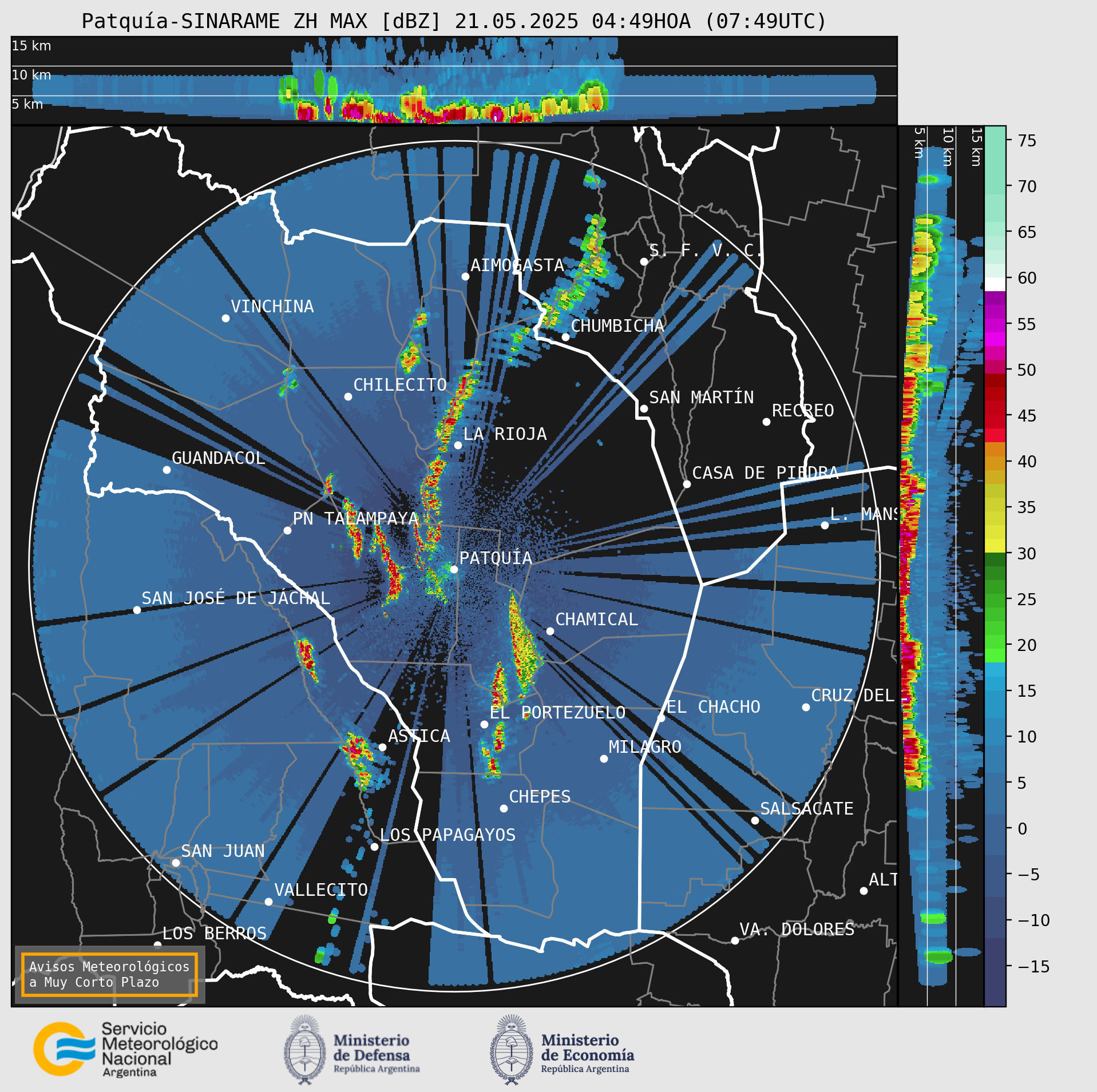Click the AIMOGASTA city marker dot
The height and width of the screenshot is (1092, 1097).
[x=465, y=276]
